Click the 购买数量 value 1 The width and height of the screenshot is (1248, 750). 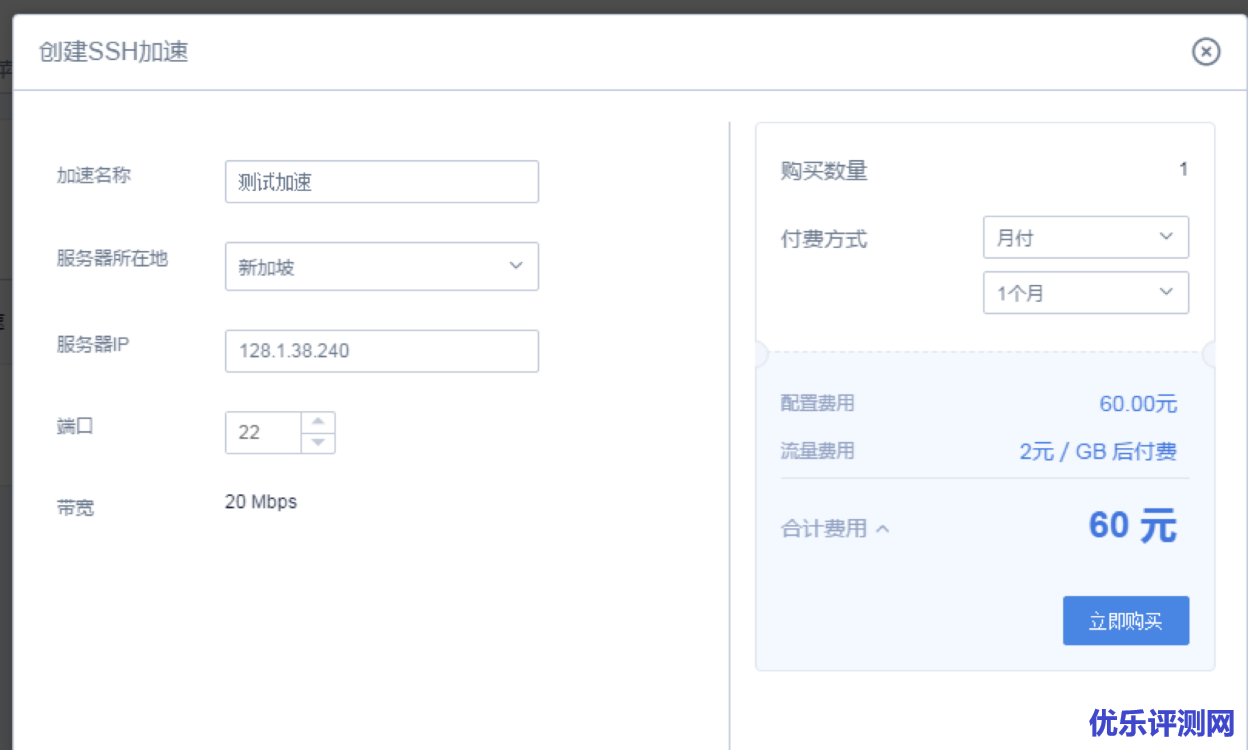click(x=1183, y=170)
